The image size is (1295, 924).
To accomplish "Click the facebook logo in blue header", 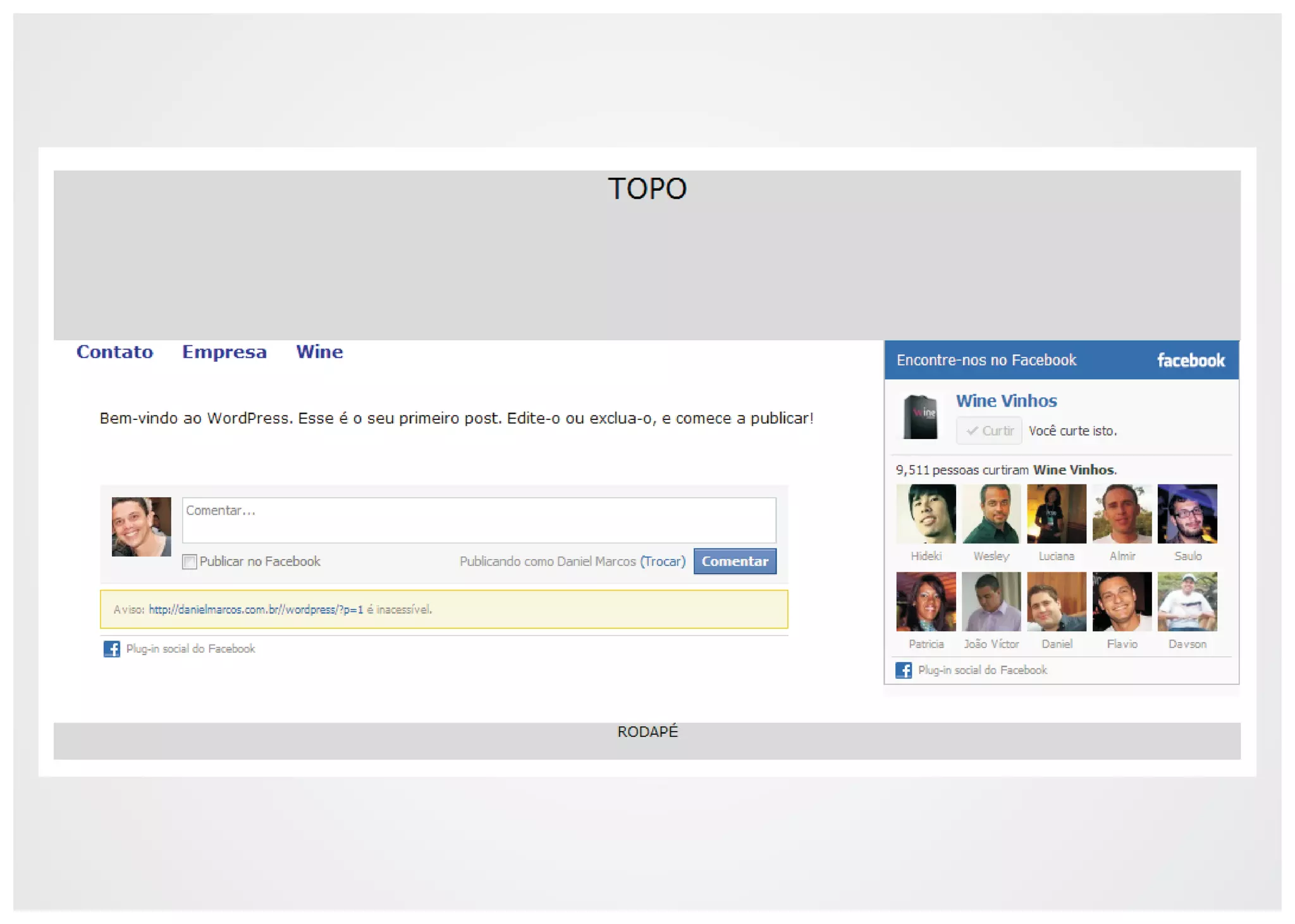I will (1190, 360).
